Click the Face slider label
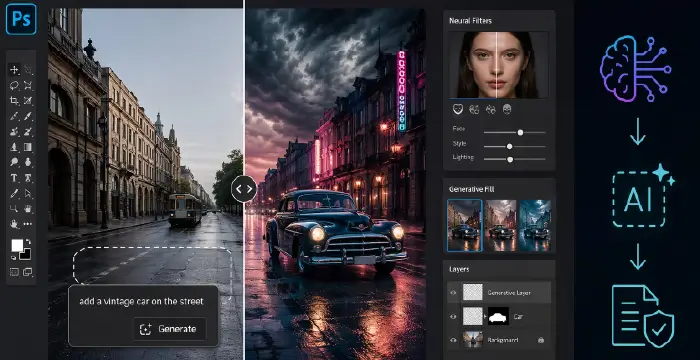The image size is (700, 360). click(x=458, y=129)
